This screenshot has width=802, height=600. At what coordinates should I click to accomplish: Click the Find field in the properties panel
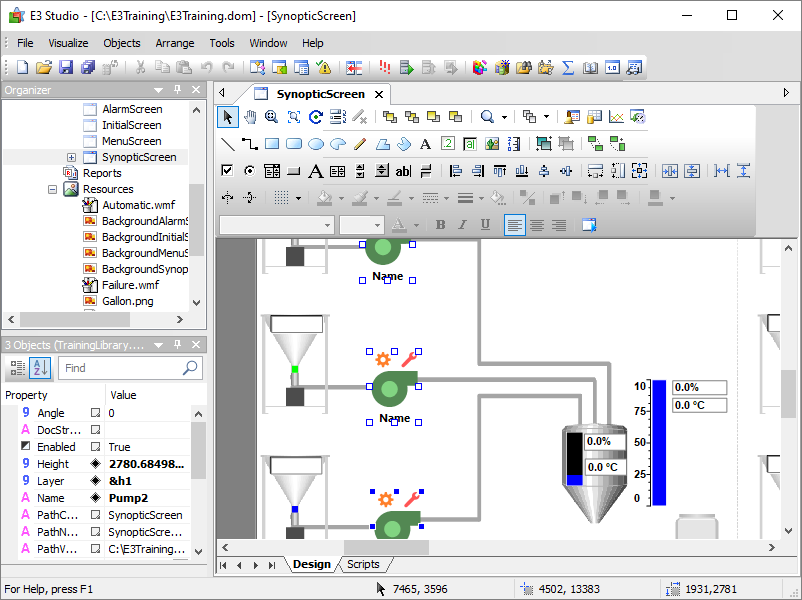pyautogui.click(x=120, y=368)
